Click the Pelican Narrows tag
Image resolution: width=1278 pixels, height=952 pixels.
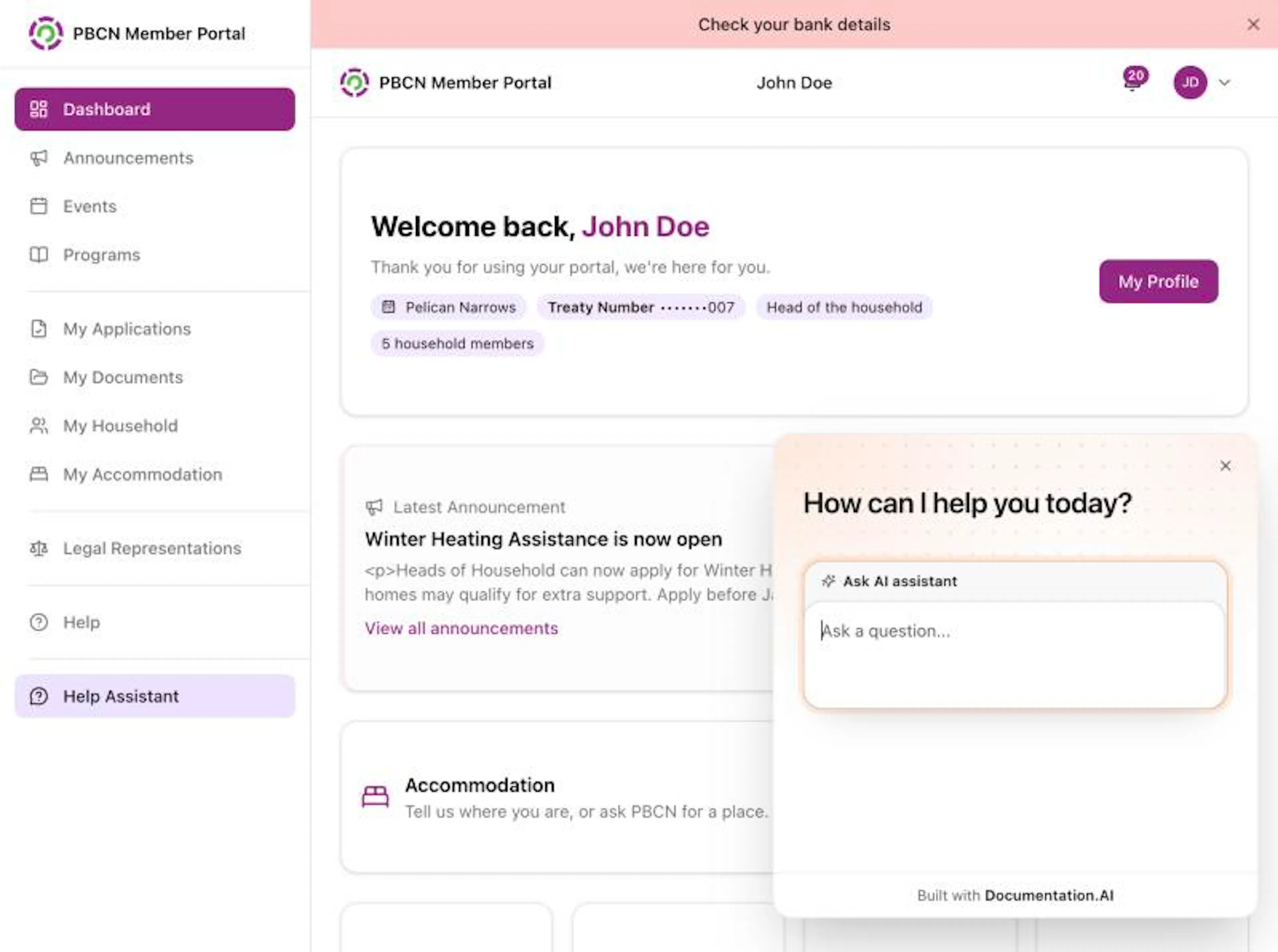coord(449,307)
